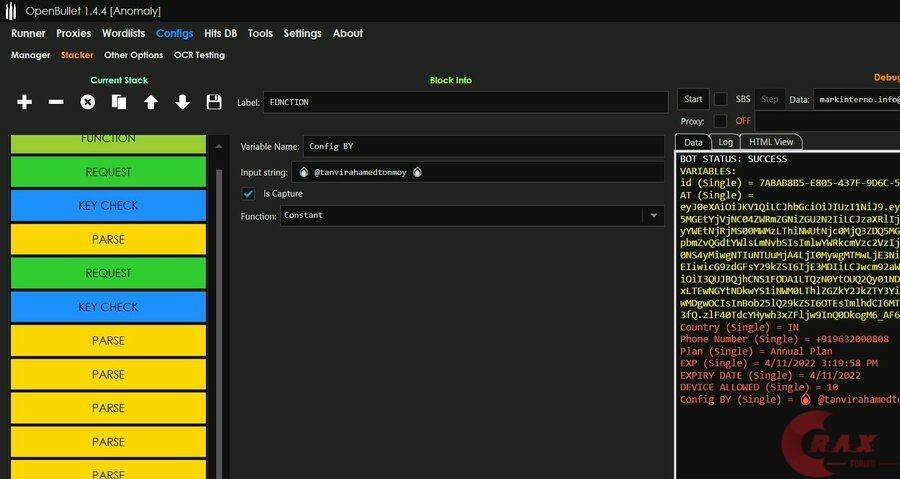Click the 'AT (Single) =' line
This screenshot has height=479, width=900.
click(716, 195)
